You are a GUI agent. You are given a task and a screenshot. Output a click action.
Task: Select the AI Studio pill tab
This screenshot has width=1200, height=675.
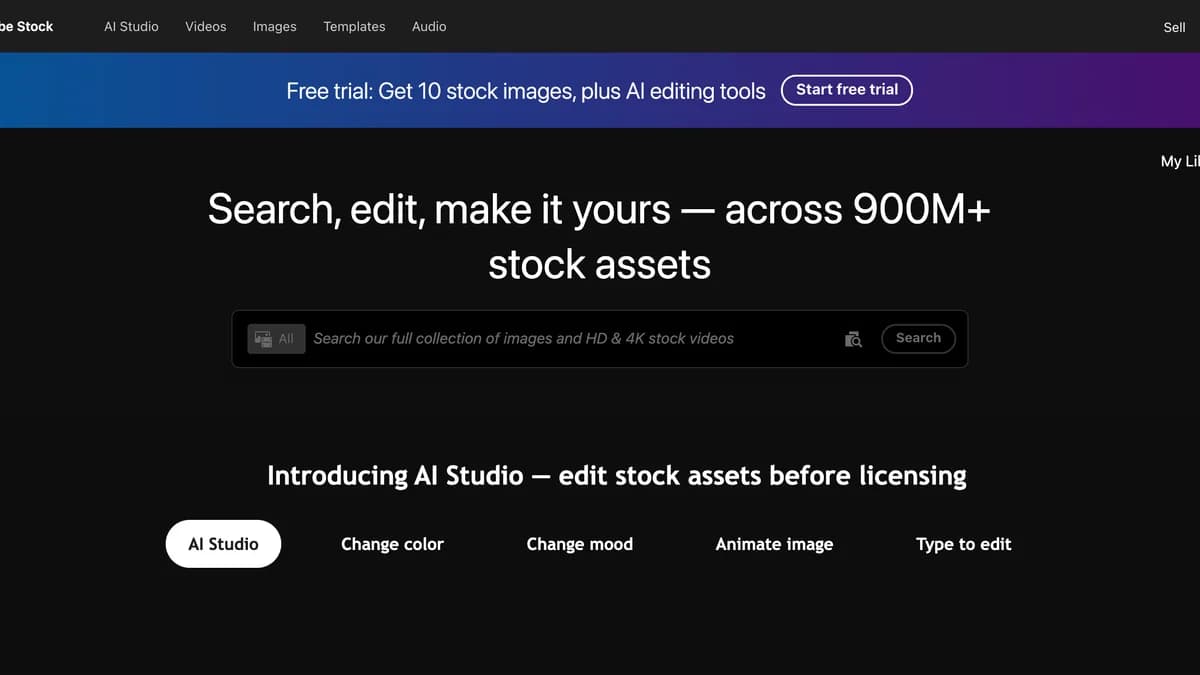coord(223,544)
